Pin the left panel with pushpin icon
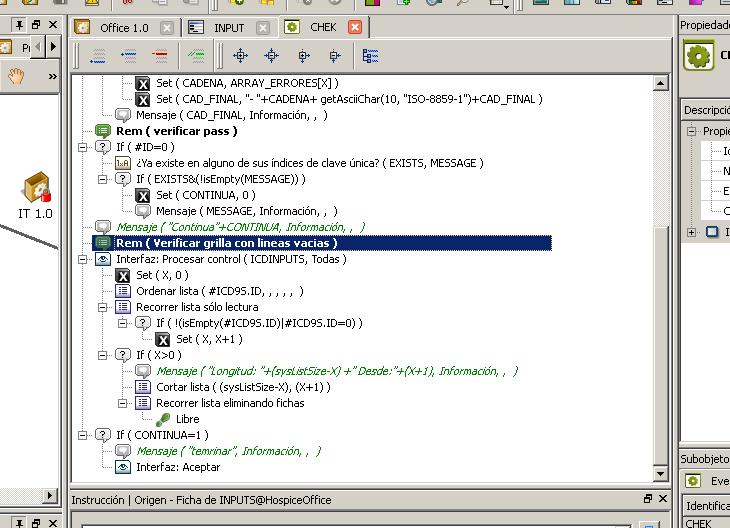Screen dimensions: 730x528 [19, 25]
